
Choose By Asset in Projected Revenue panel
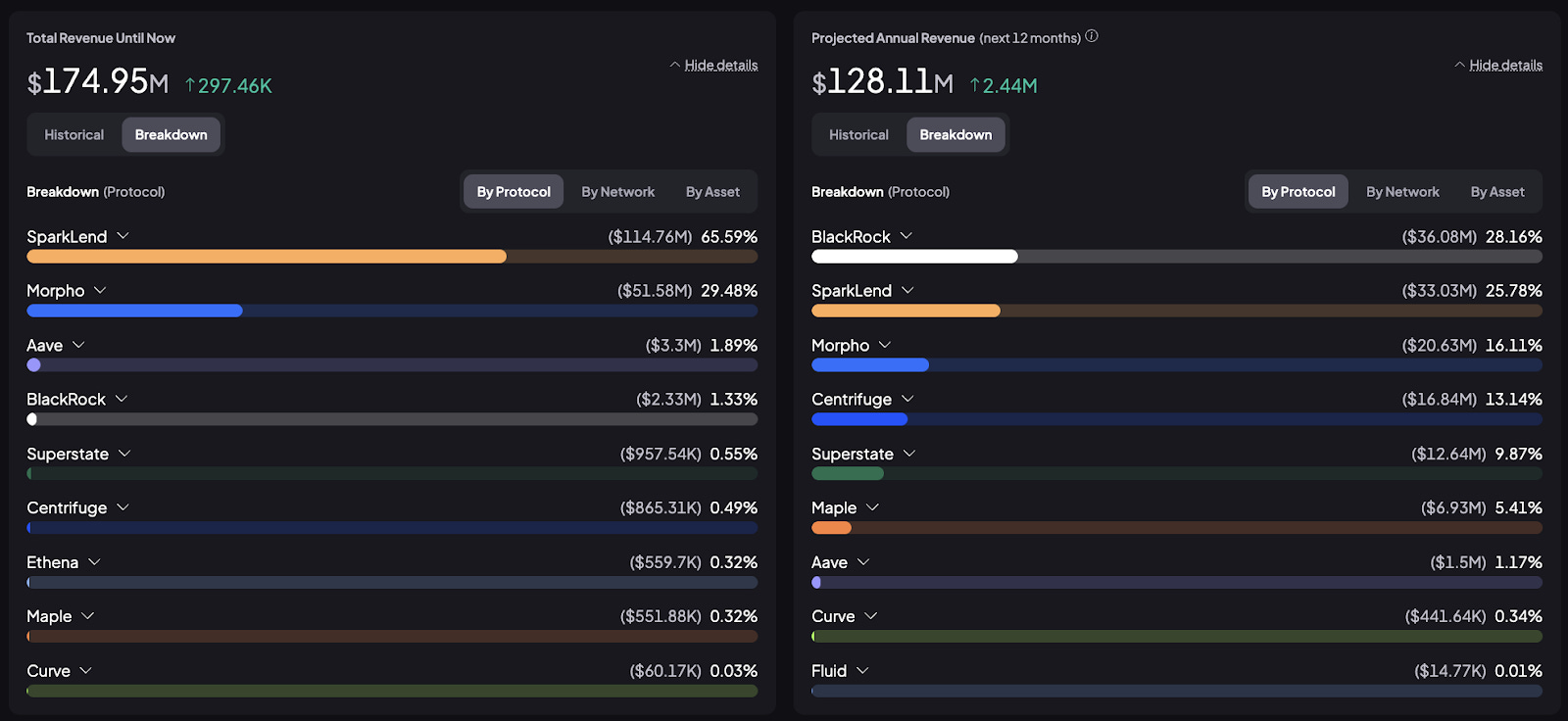(x=1498, y=192)
